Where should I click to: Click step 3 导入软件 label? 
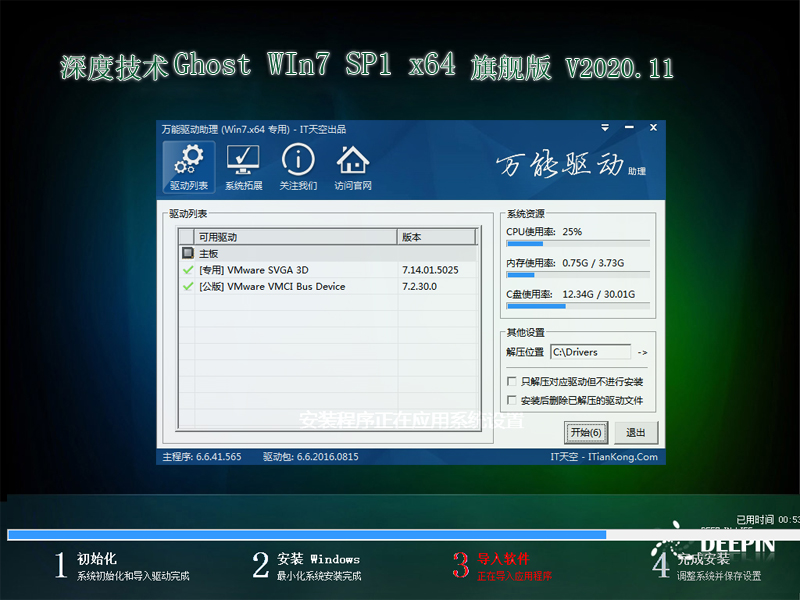click(x=504, y=559)
